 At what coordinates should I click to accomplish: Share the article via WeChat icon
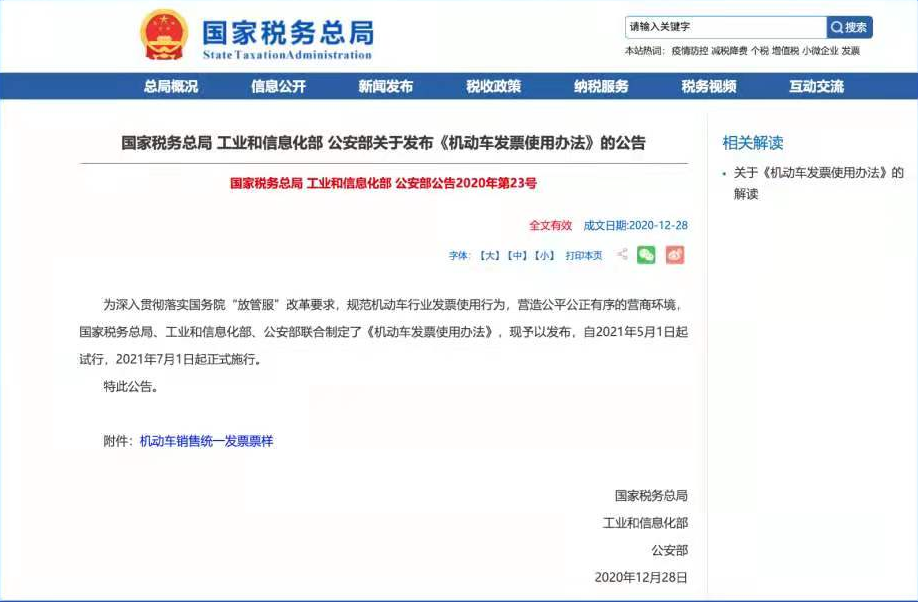pyautogui.click(x=646, y=255)
